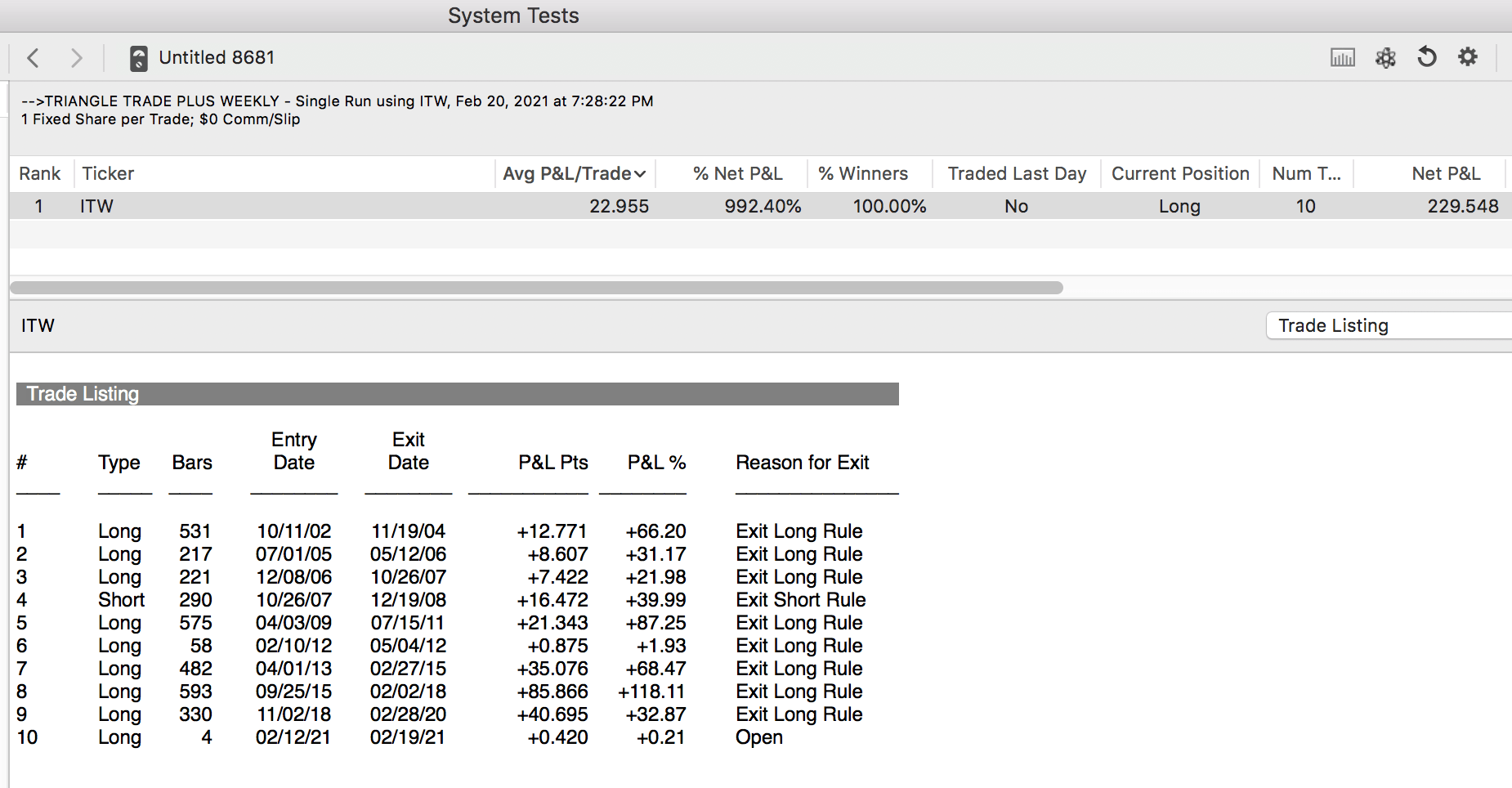Image resolution: width=1512 pixels, height=788 pixels.
Task: Click the forward navigation arrow
Action: tap(76, 57)
